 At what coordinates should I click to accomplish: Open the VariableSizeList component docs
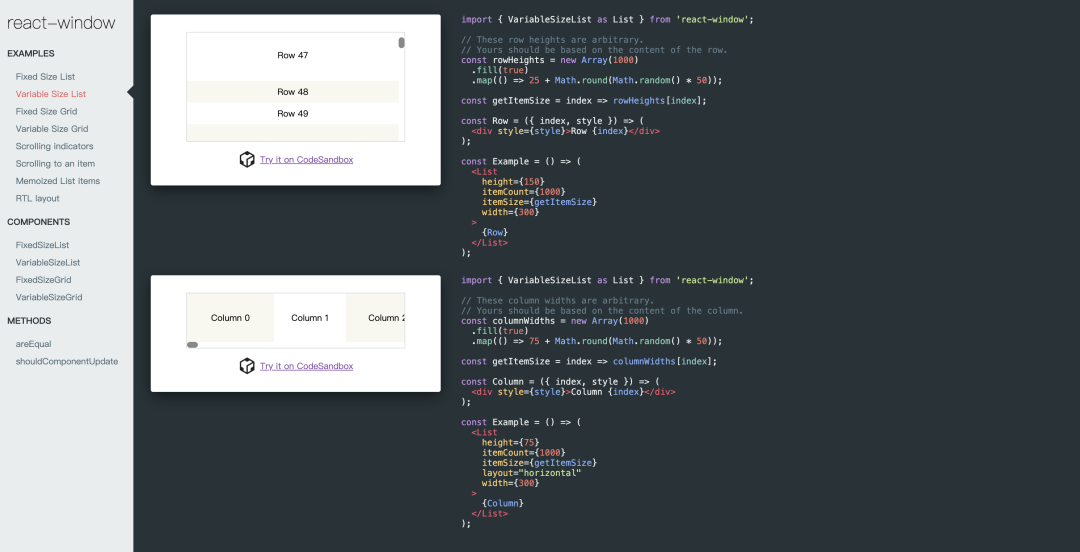click(x=48, y=263)
